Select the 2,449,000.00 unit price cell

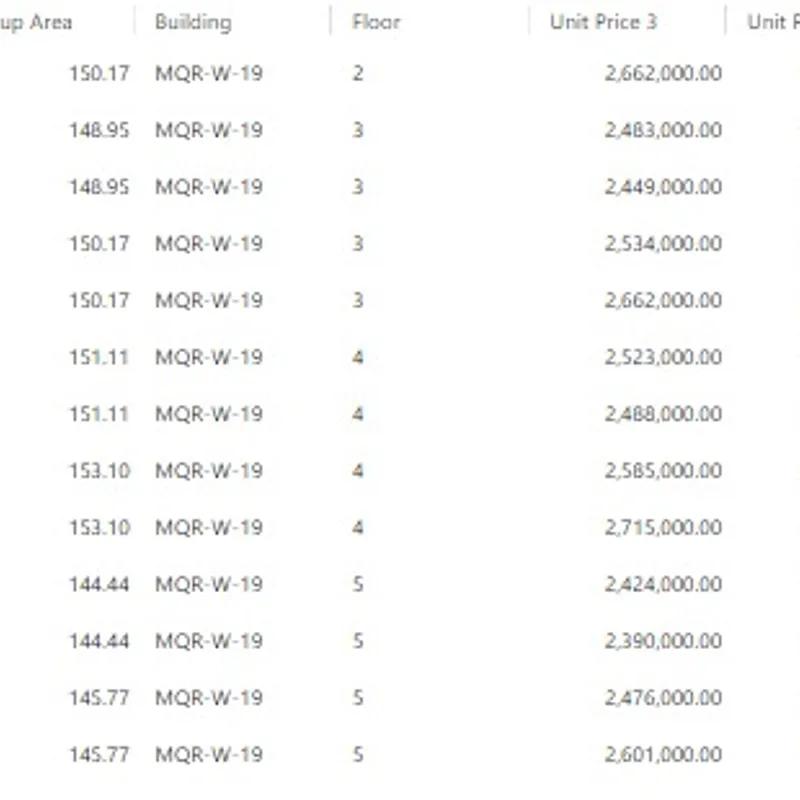pyautogui.click(x=662, y=187)
